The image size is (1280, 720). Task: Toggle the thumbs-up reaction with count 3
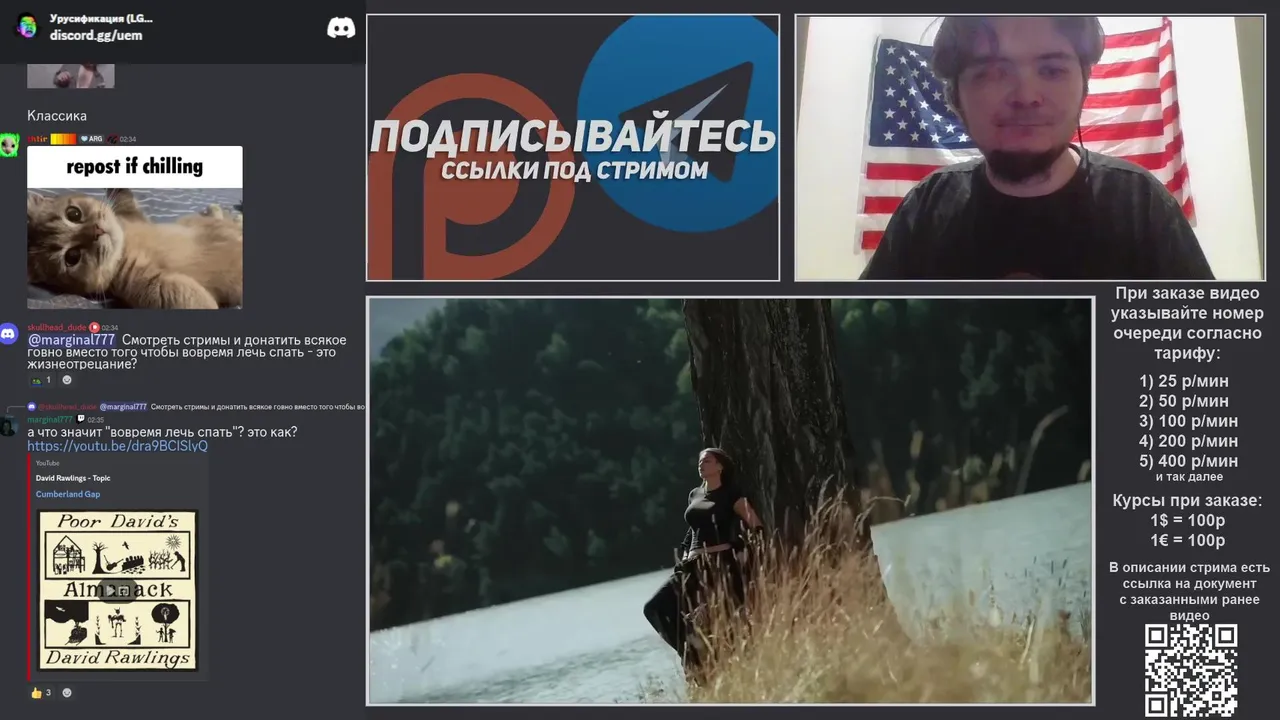tap(41, 692)
